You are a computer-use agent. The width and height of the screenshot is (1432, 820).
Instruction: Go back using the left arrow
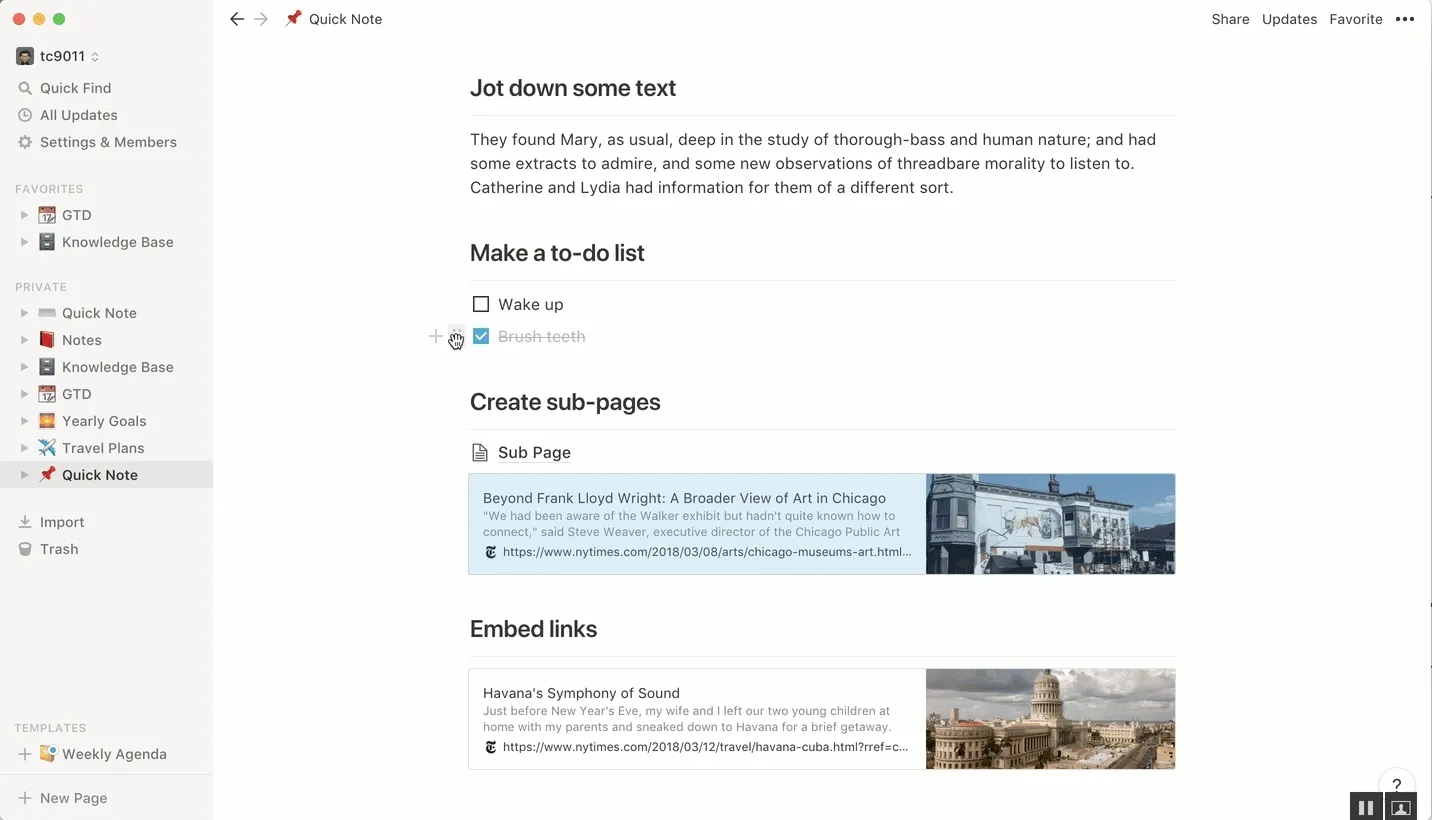click(237, 19)
